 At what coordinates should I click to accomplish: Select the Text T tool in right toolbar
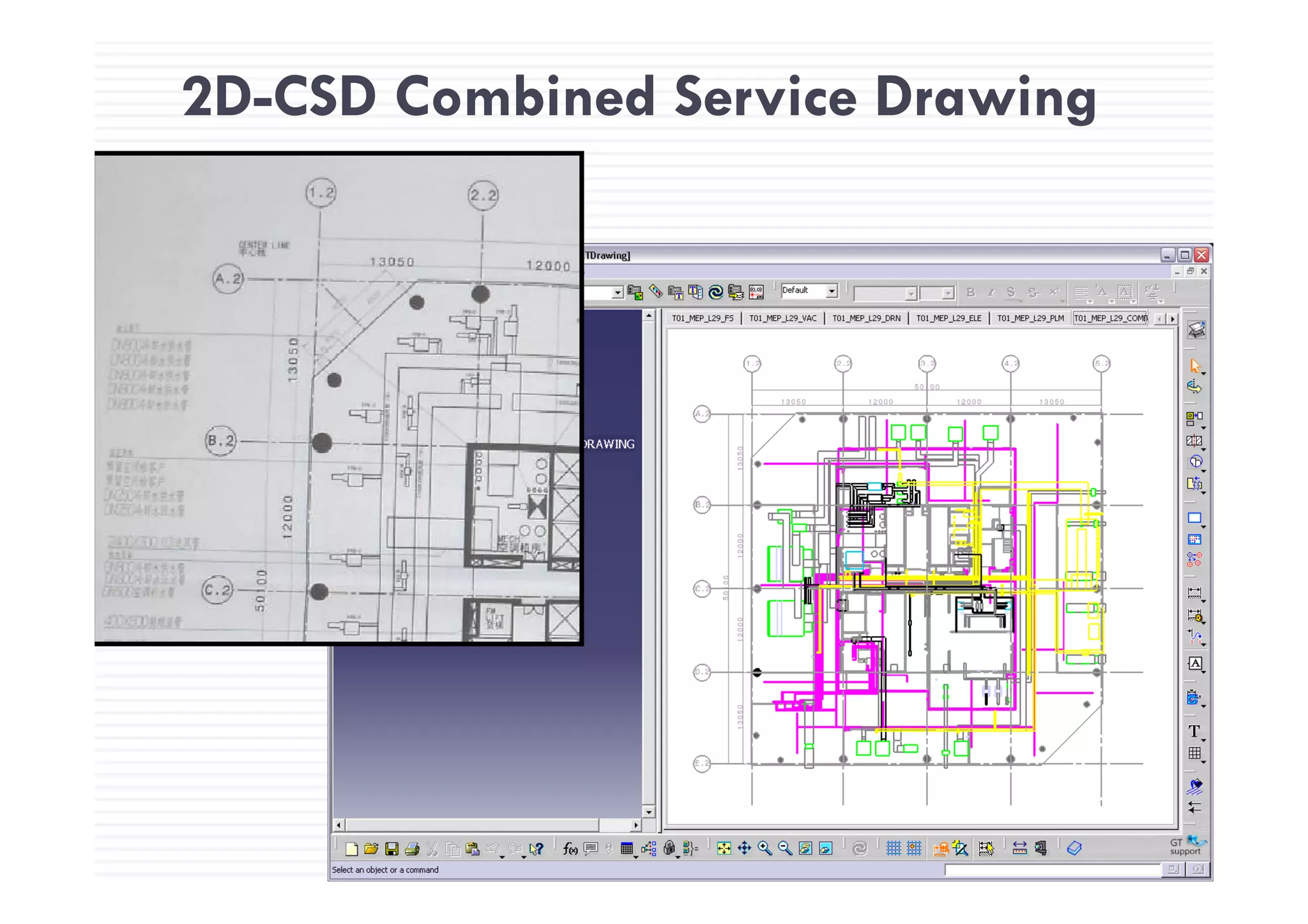(1194, 732)
